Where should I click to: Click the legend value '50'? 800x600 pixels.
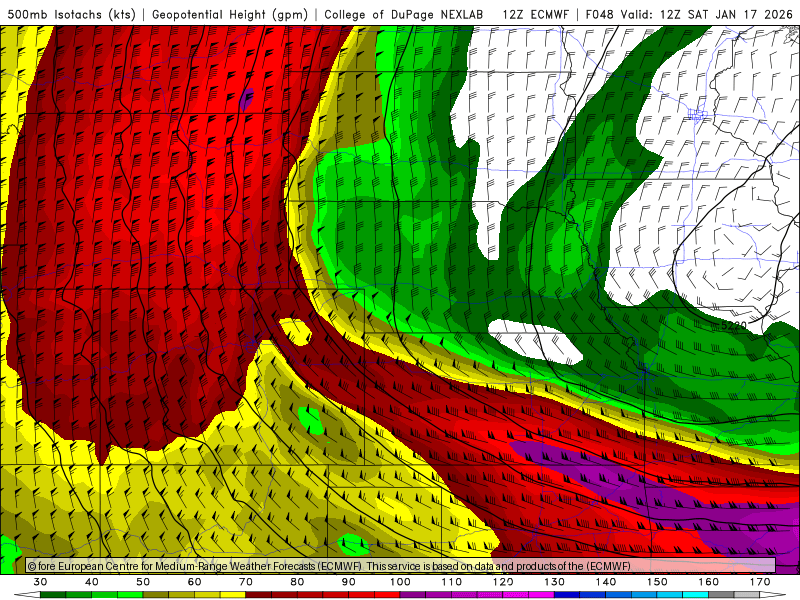click(143, 582)
